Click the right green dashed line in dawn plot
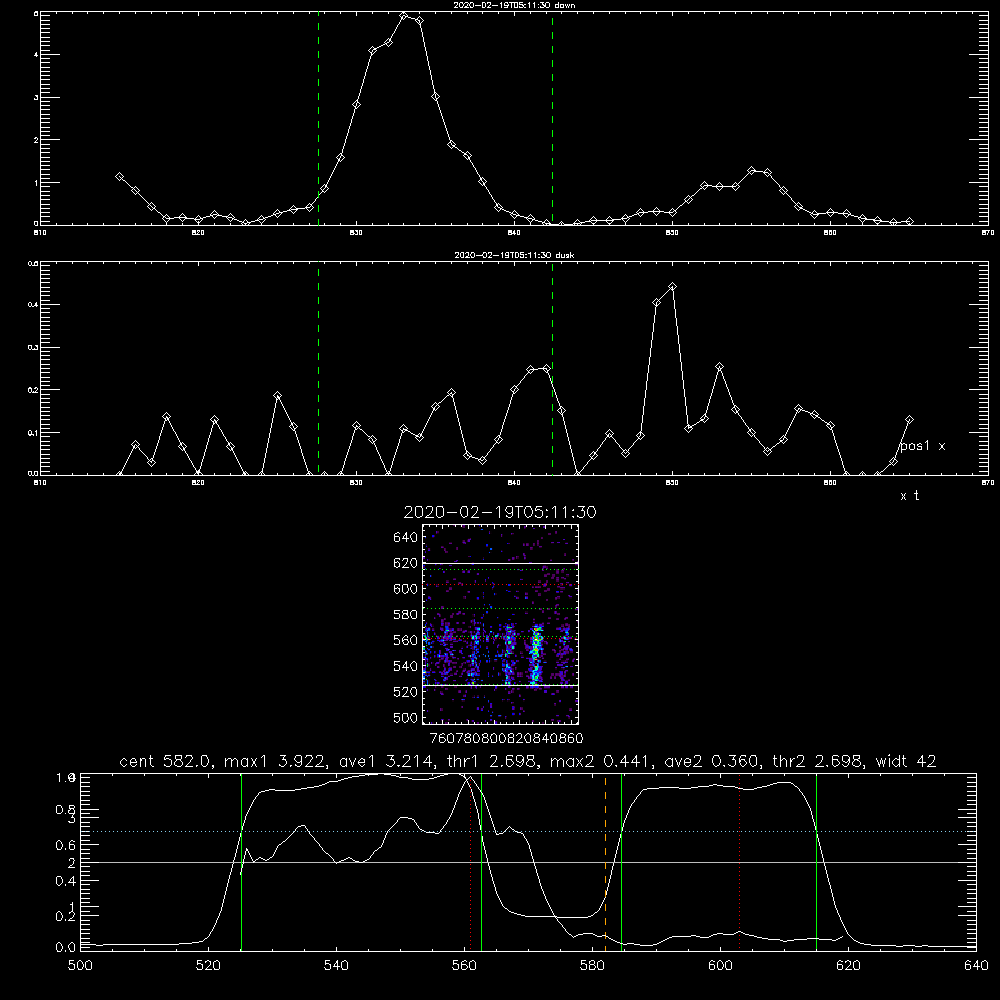Image resolution: width=1000 pixels, height=1000 pixels. point(552,118)
